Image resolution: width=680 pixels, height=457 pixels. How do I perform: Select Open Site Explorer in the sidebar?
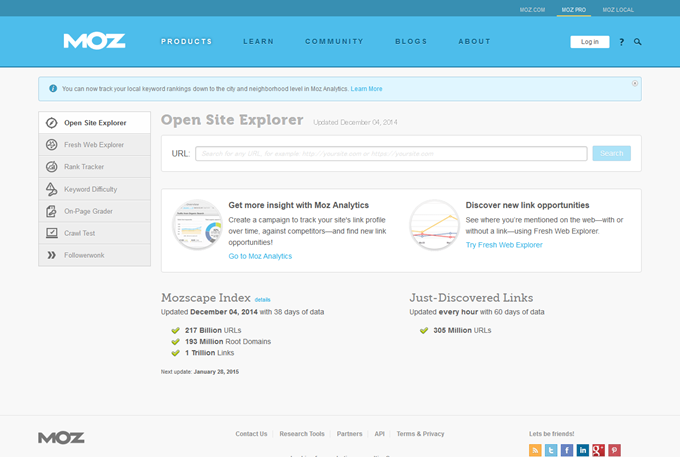(x=95, y=123)
